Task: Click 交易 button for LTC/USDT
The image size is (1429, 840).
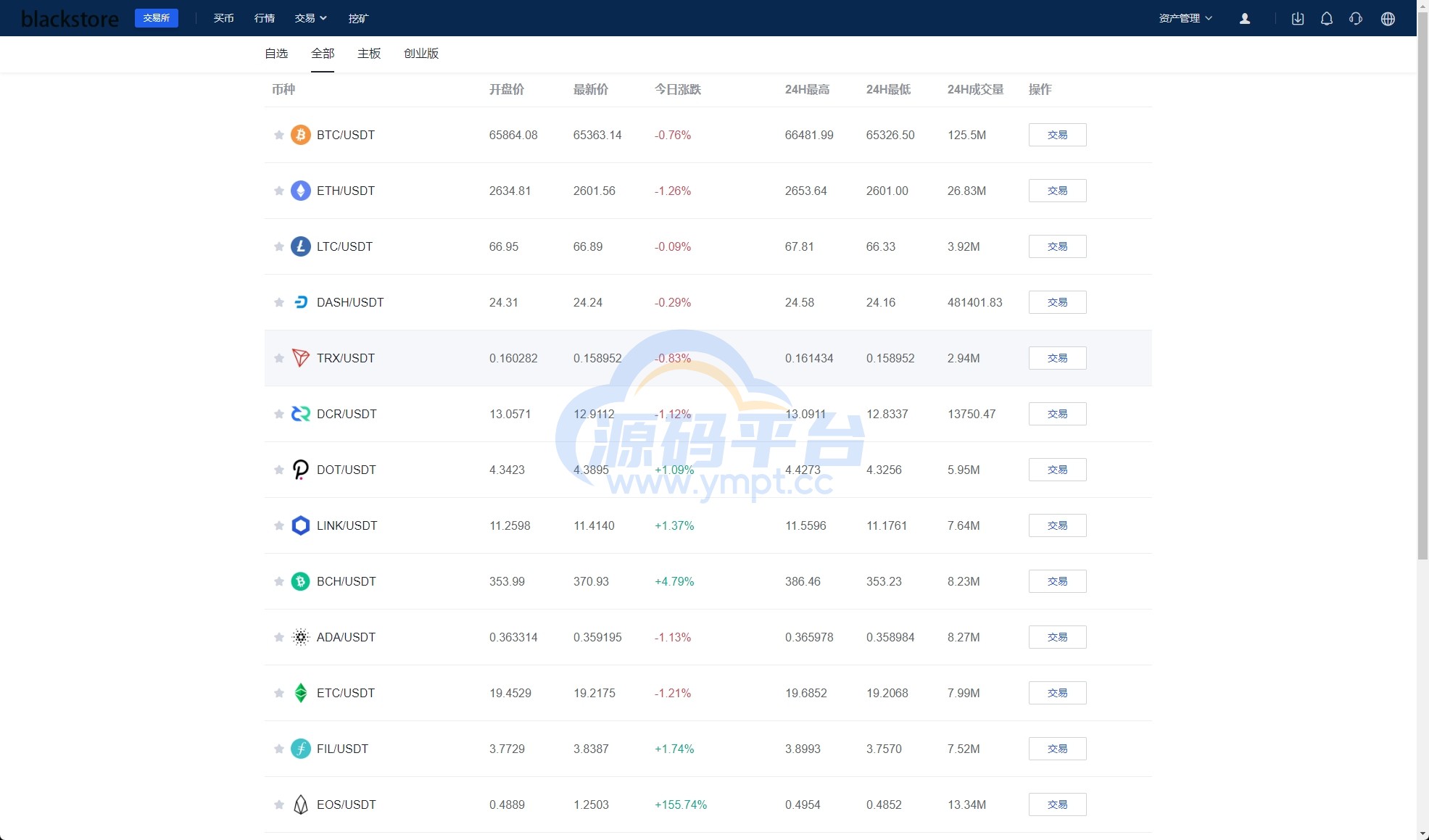Action: point(1057,246)
